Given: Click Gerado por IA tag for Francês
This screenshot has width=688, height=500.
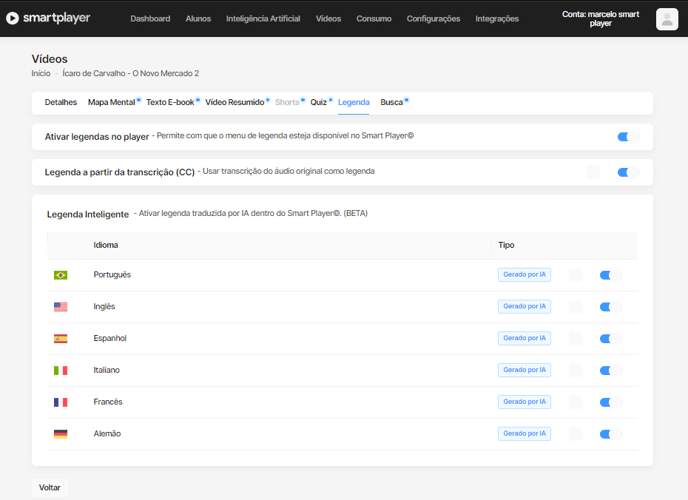Looking at the screenshot, I should tap(524, 402).
